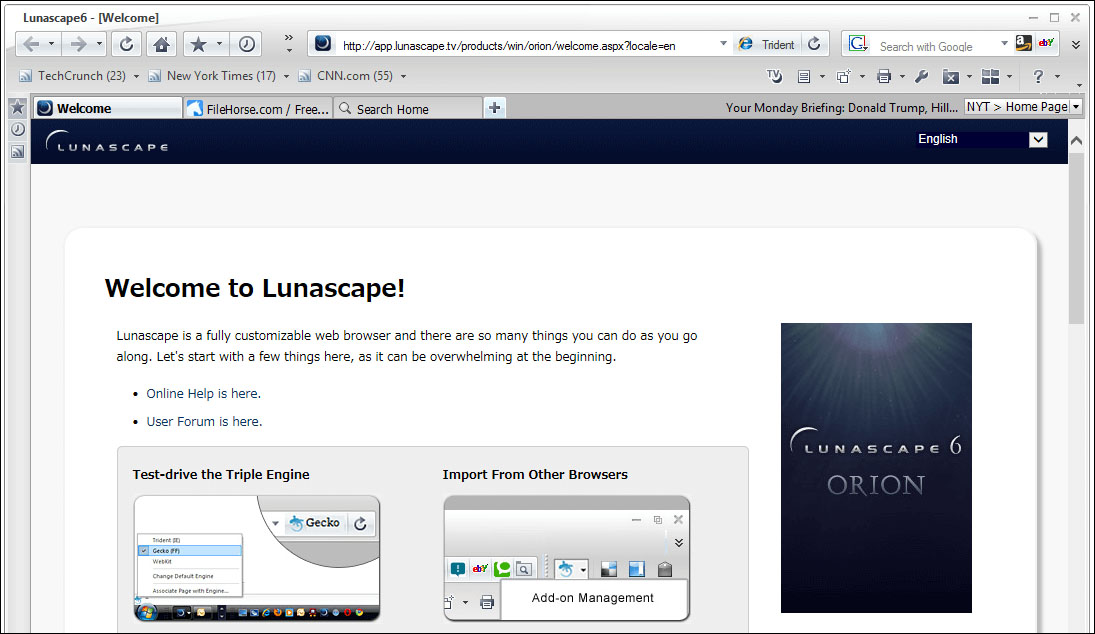This screenshot has height=634, width=1095.
Task: Click the close tabs X-folder icon
Action: click(x=950, y=77)
